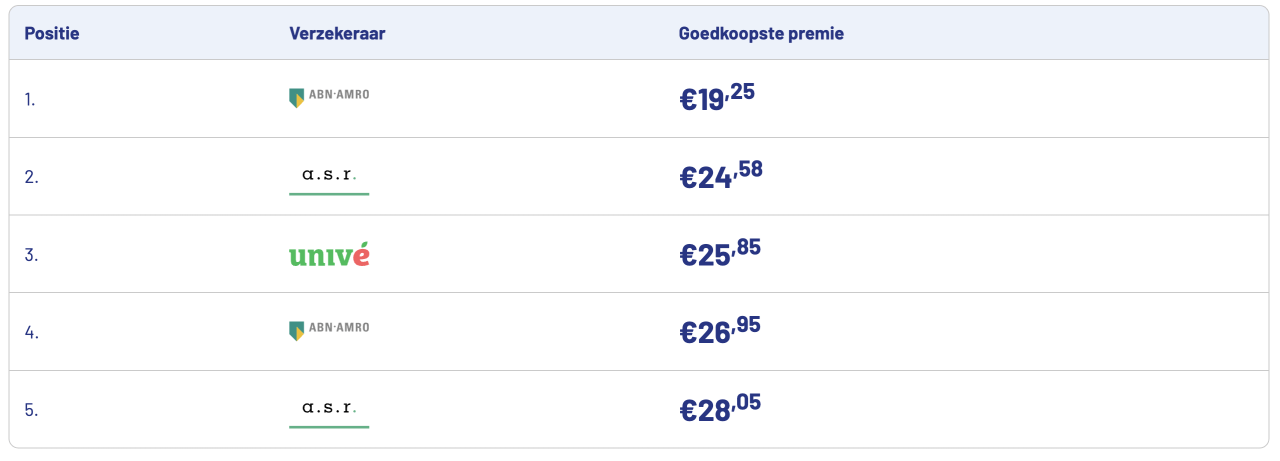
Task: Select position number 5. in the table
Action: pyautogui.click(x=31, y=411)
